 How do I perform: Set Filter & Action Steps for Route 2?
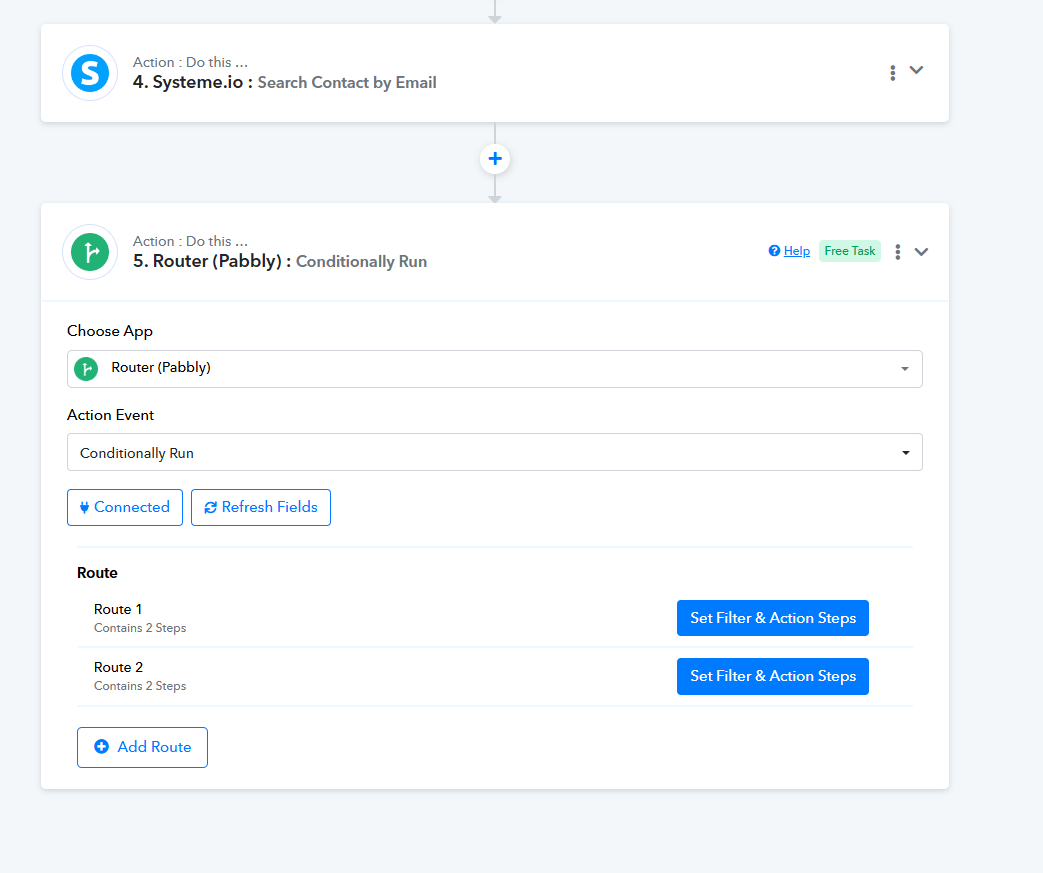[773, 676]
